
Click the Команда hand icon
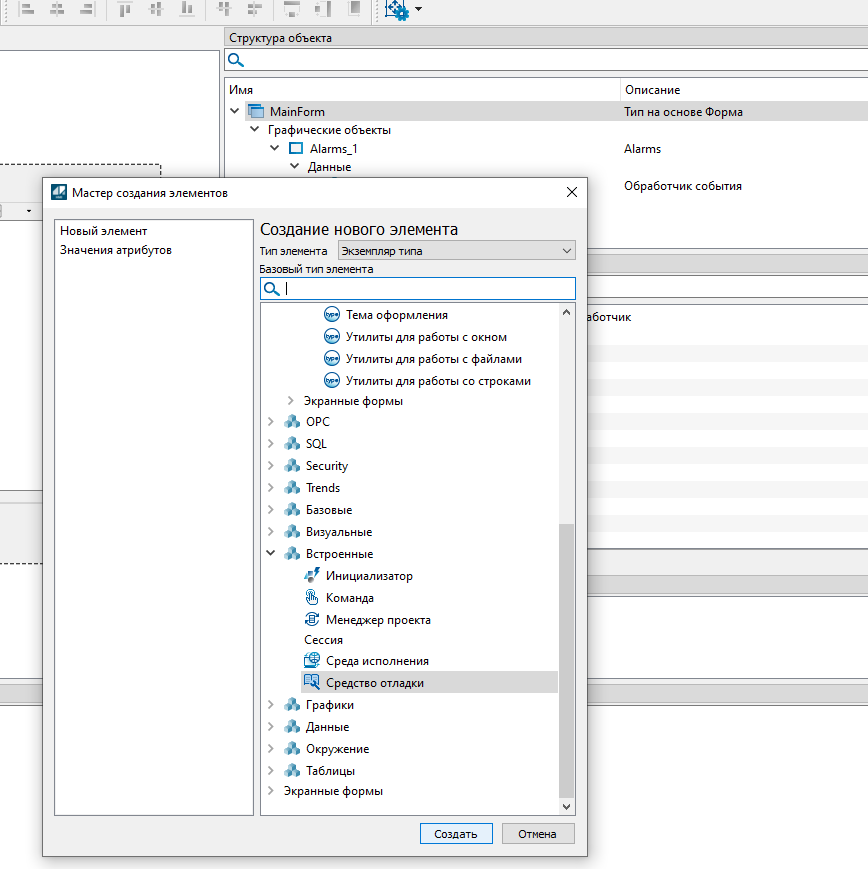pos(311,598)
